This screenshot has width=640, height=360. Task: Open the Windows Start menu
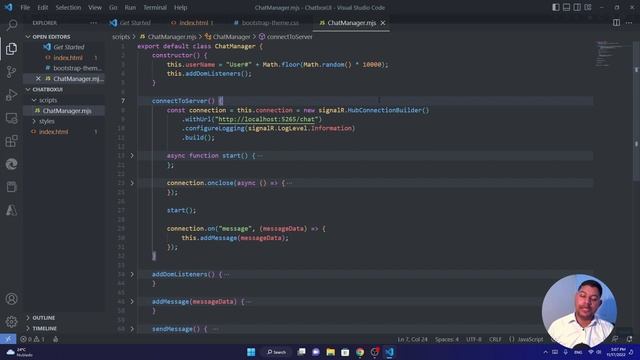click(251, 352)
